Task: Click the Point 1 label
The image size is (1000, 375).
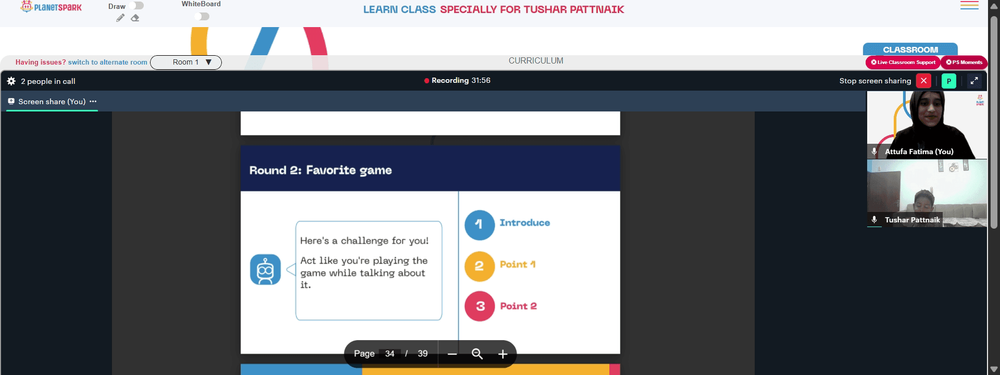Action: coord(518,264)
